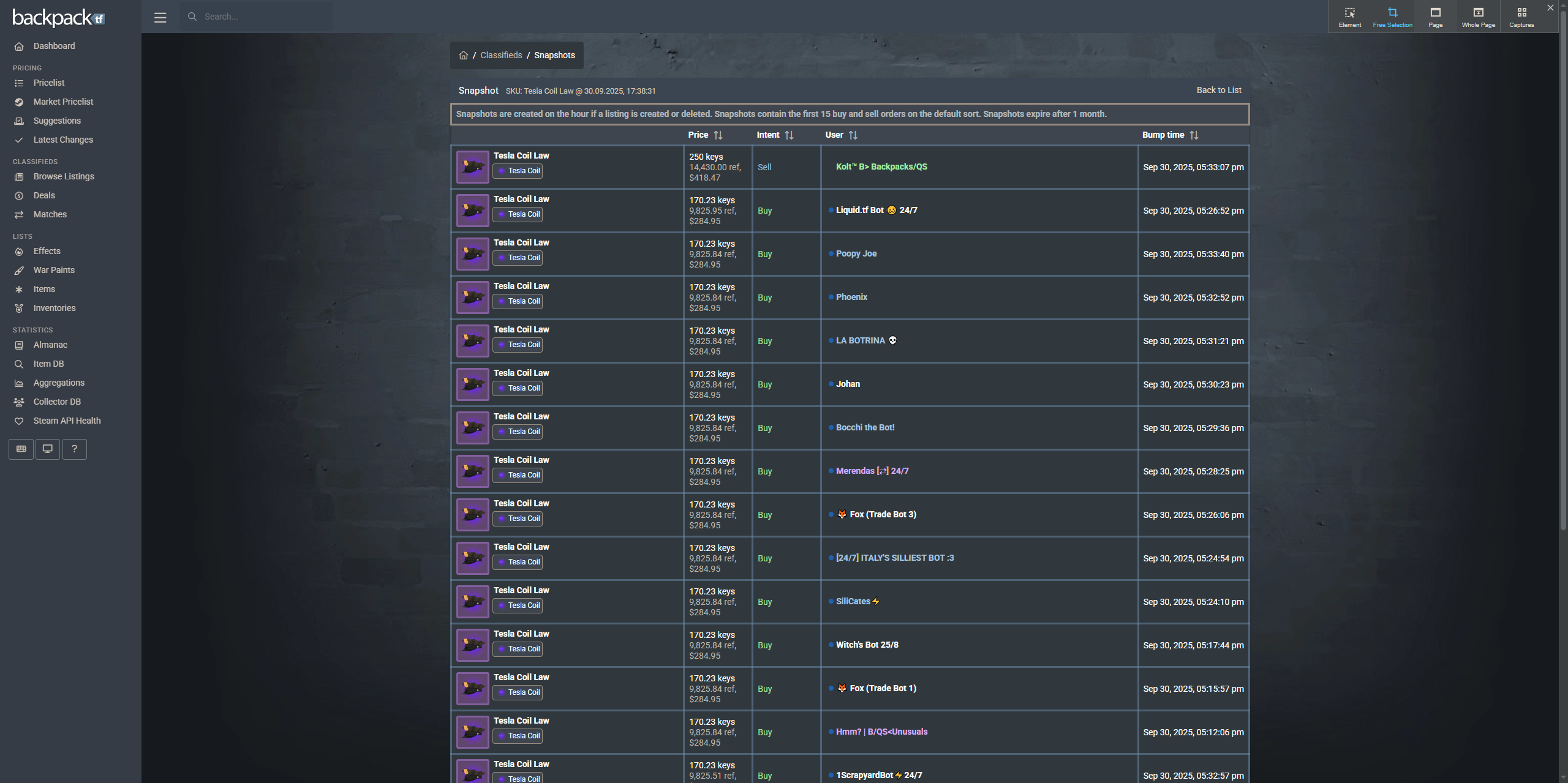
Task: Open the question mark help button
Action: [74, 449]
